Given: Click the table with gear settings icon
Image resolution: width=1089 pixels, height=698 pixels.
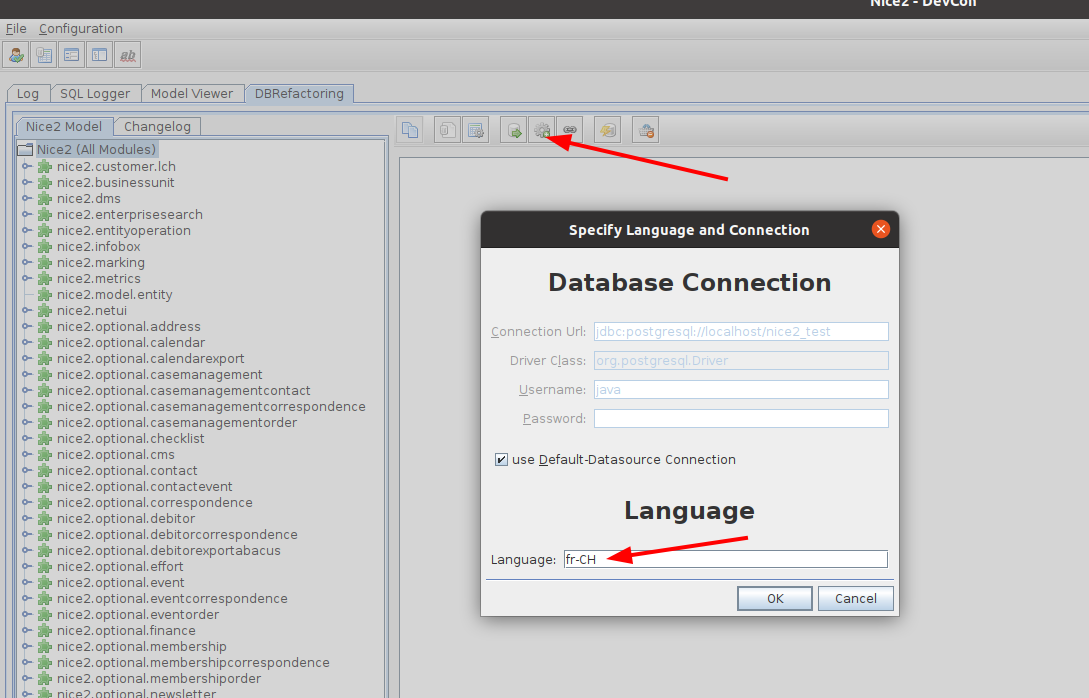Looking at the screenshot, I should coord(476,130).
